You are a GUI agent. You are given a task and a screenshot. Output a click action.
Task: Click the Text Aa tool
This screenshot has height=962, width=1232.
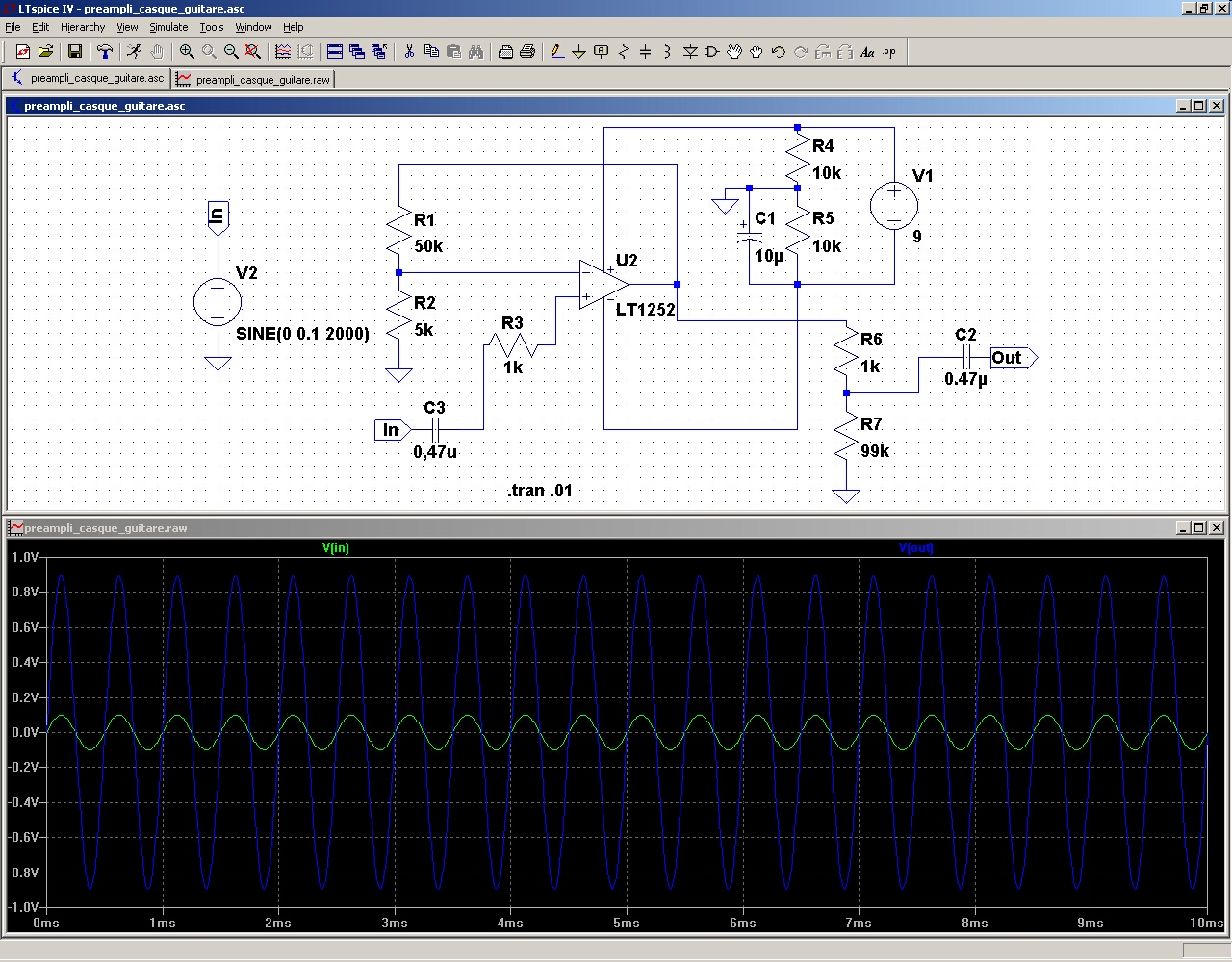pos(867,52)
